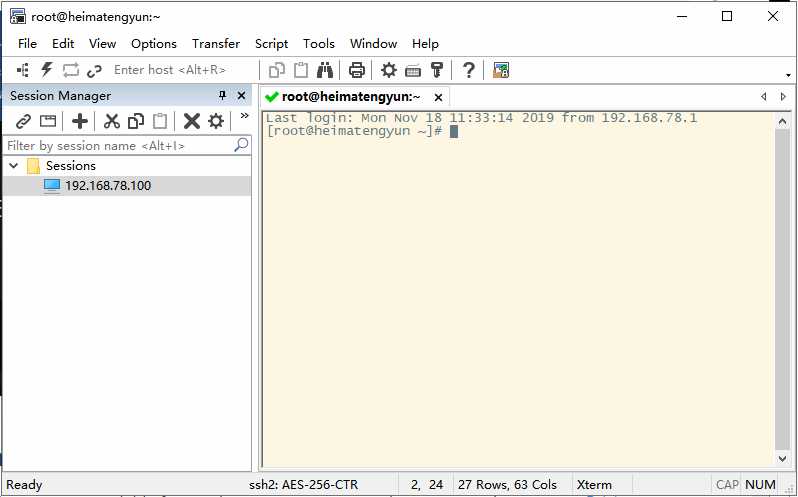This screenshot has height=497, width=798.
Task: Add a new session with plus icon
Action: [x=80, y=121]
